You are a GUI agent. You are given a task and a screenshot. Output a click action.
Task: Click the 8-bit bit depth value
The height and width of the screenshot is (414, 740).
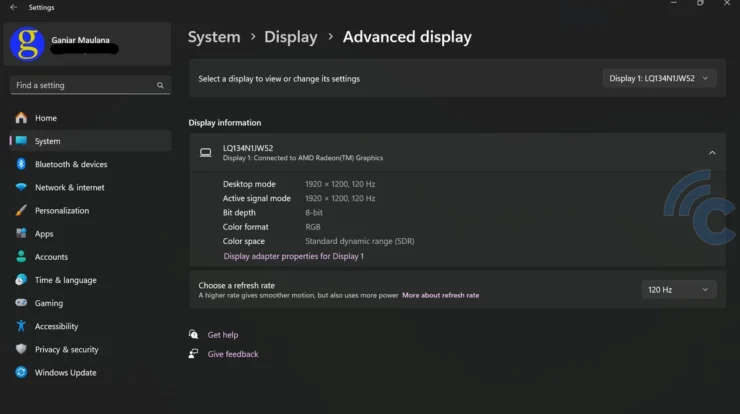(314, 212)
